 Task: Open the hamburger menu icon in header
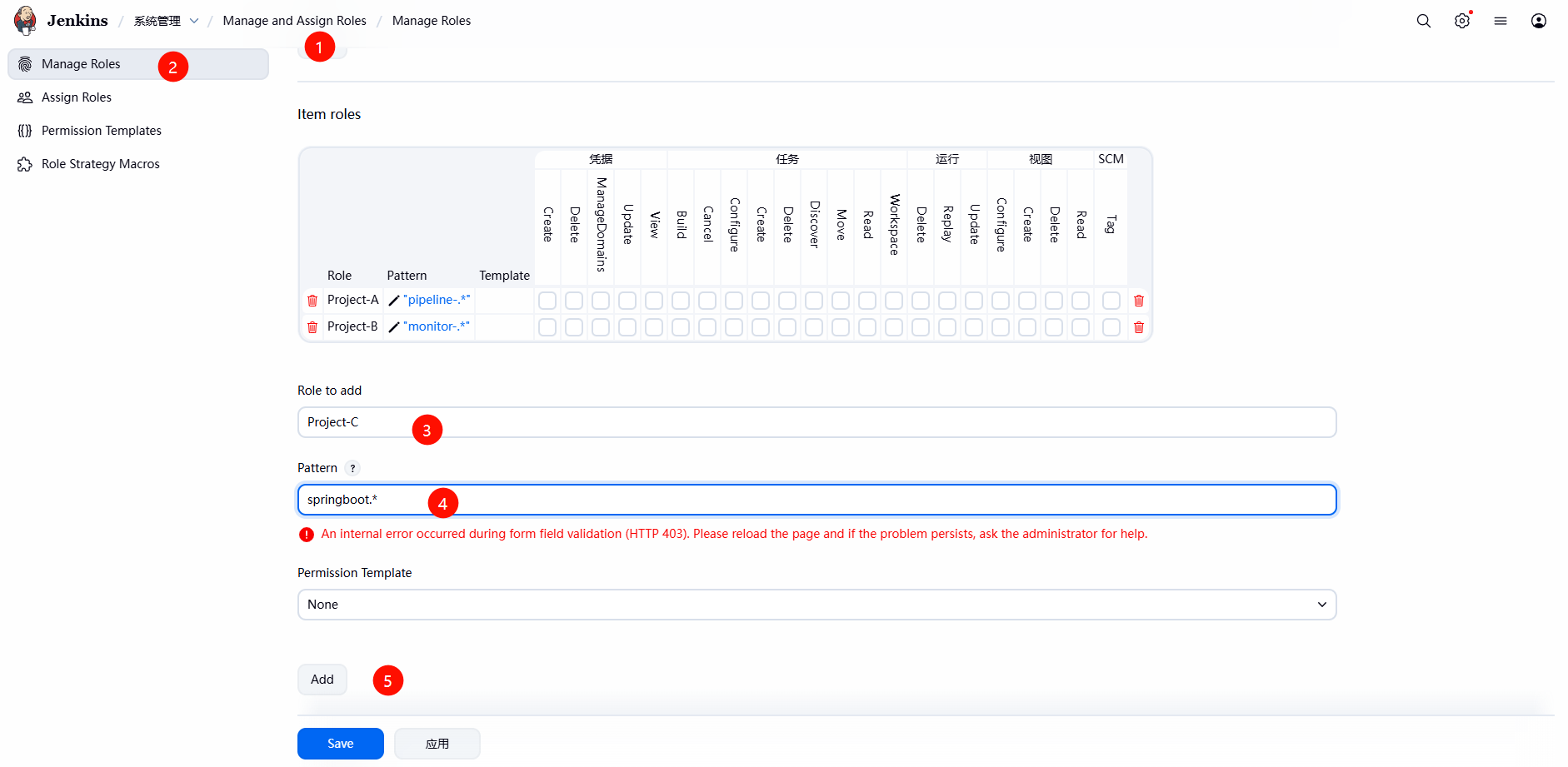pos(1500,21)
